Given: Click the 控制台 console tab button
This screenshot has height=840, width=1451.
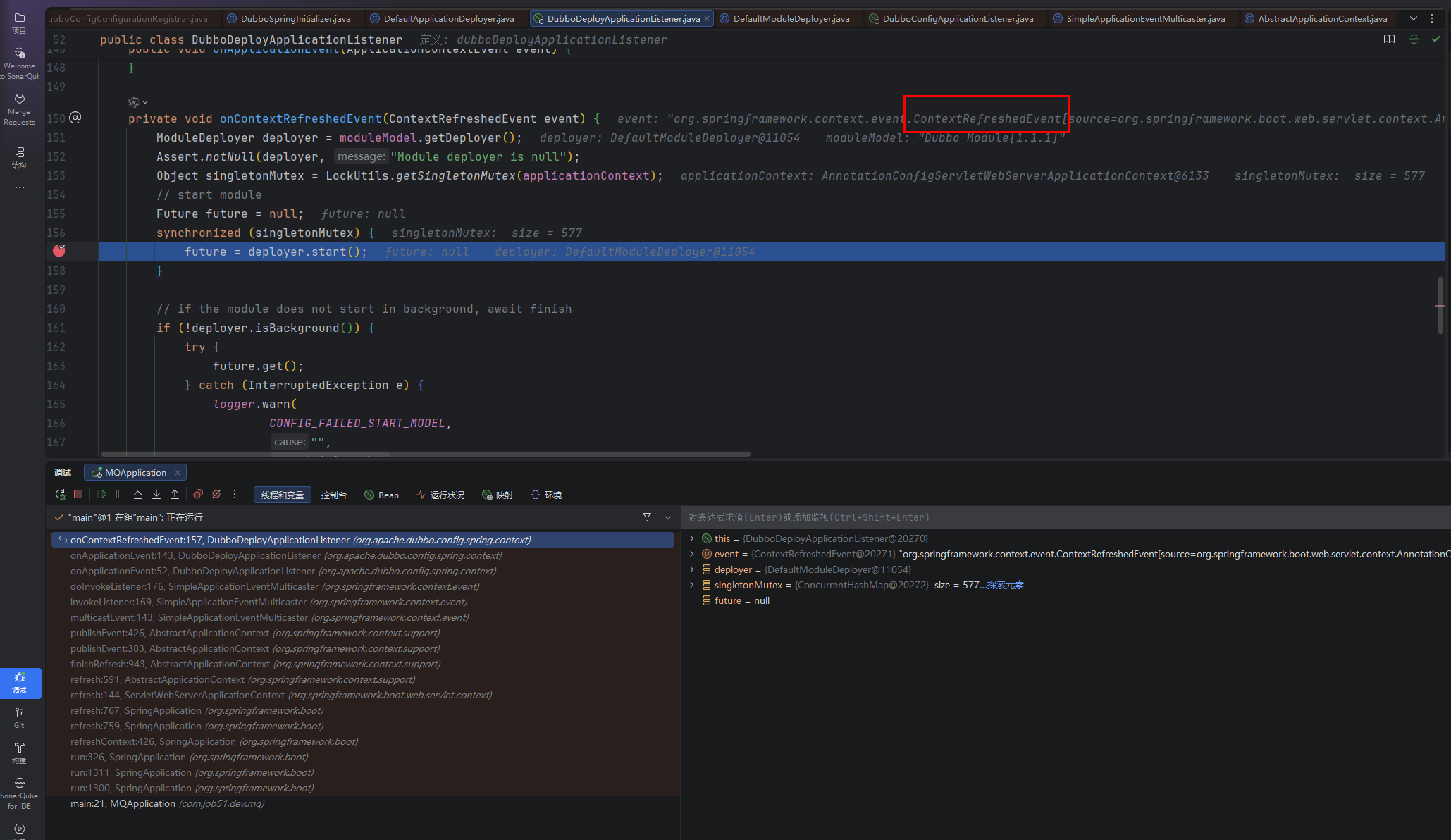Looking at the screenshot, I should click(x=333, y=495).
